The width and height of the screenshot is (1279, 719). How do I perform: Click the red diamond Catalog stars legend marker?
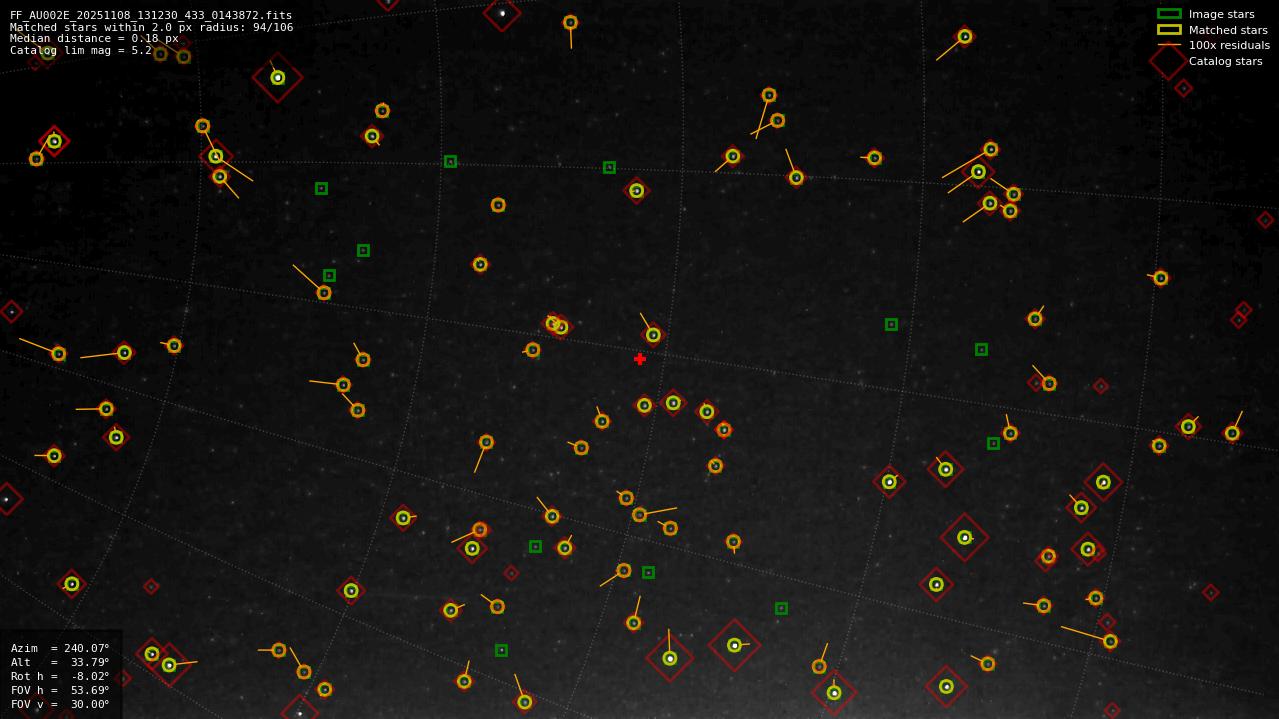coord(1168,61)
